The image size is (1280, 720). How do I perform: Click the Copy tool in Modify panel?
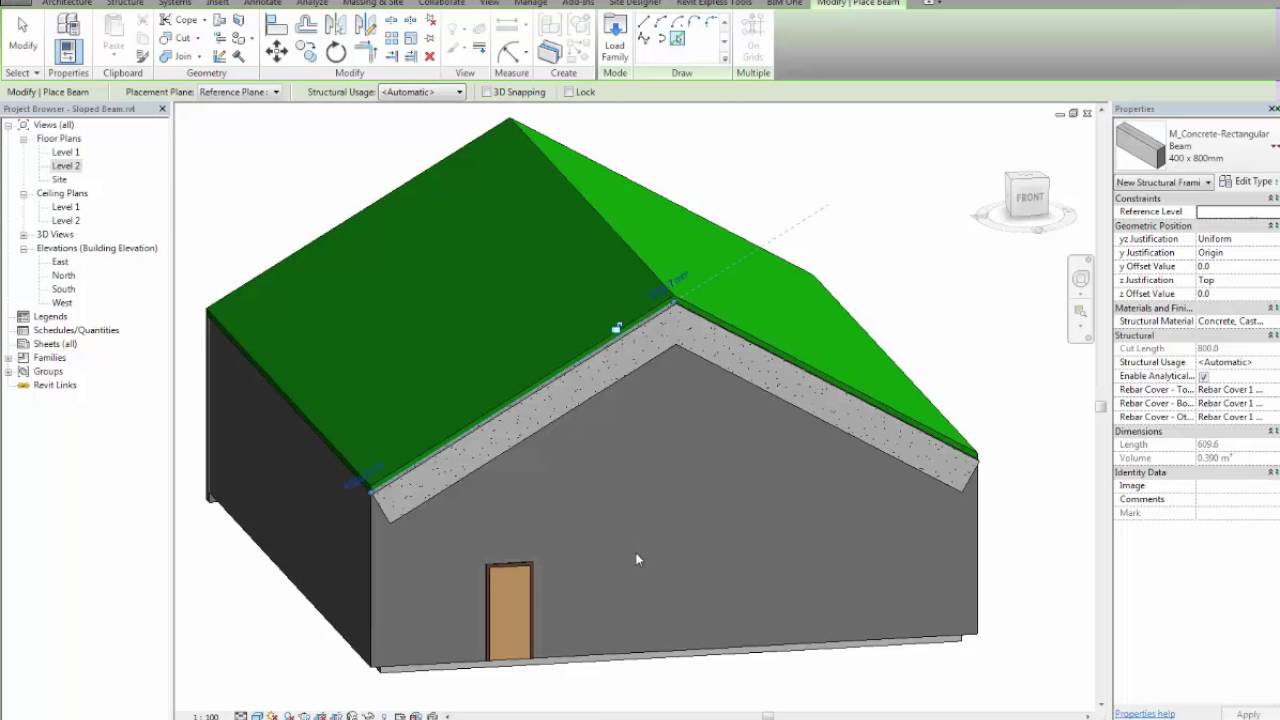point(306,52)
